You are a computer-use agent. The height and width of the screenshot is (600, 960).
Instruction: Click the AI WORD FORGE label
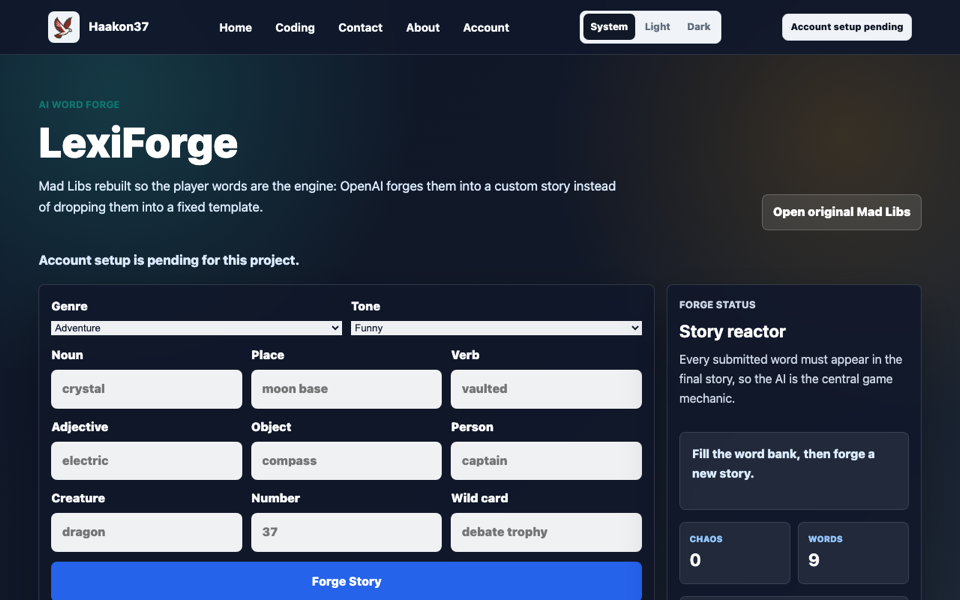(x=79, y=105)
